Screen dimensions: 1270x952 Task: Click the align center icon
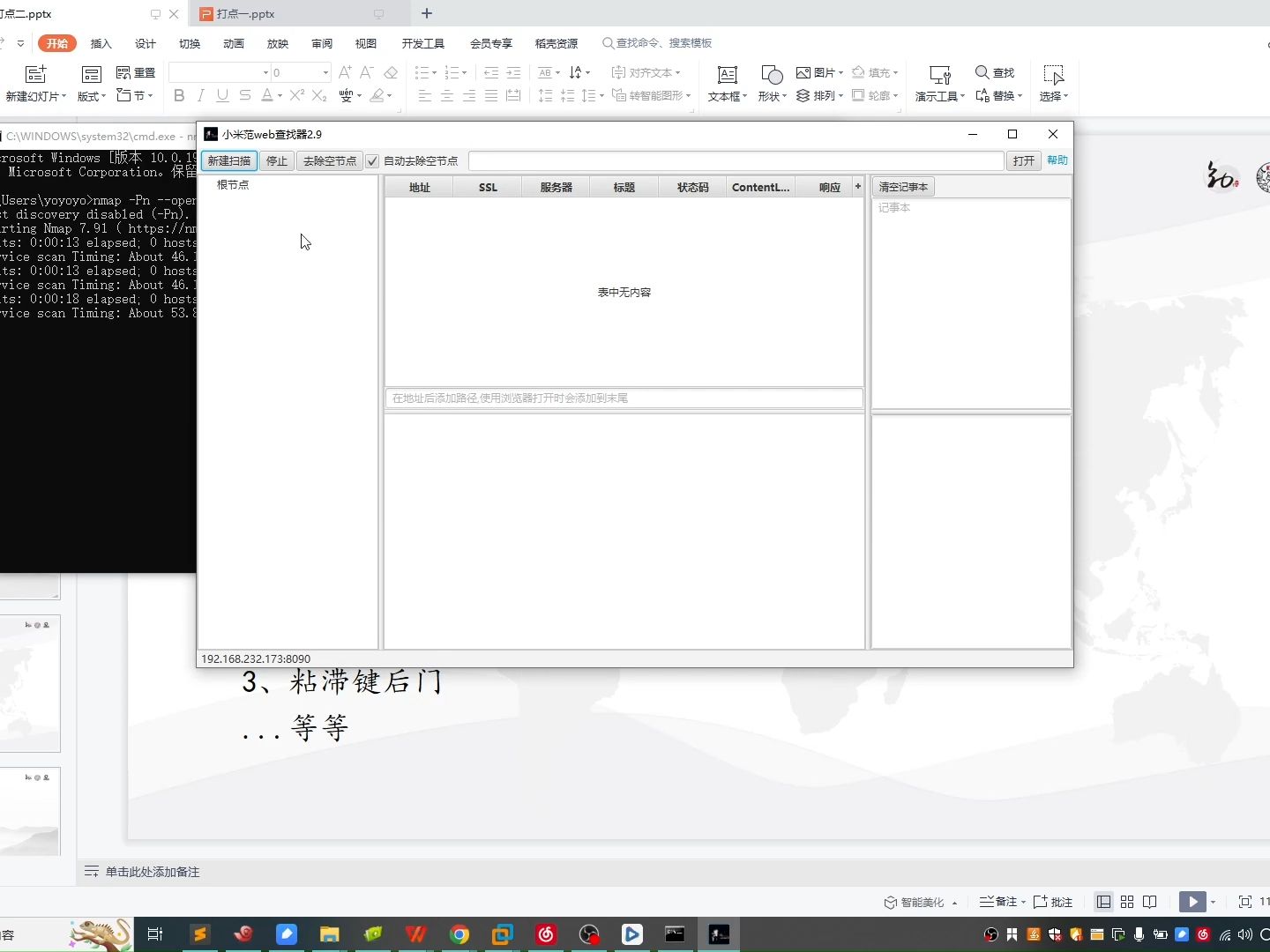[447, 95]
